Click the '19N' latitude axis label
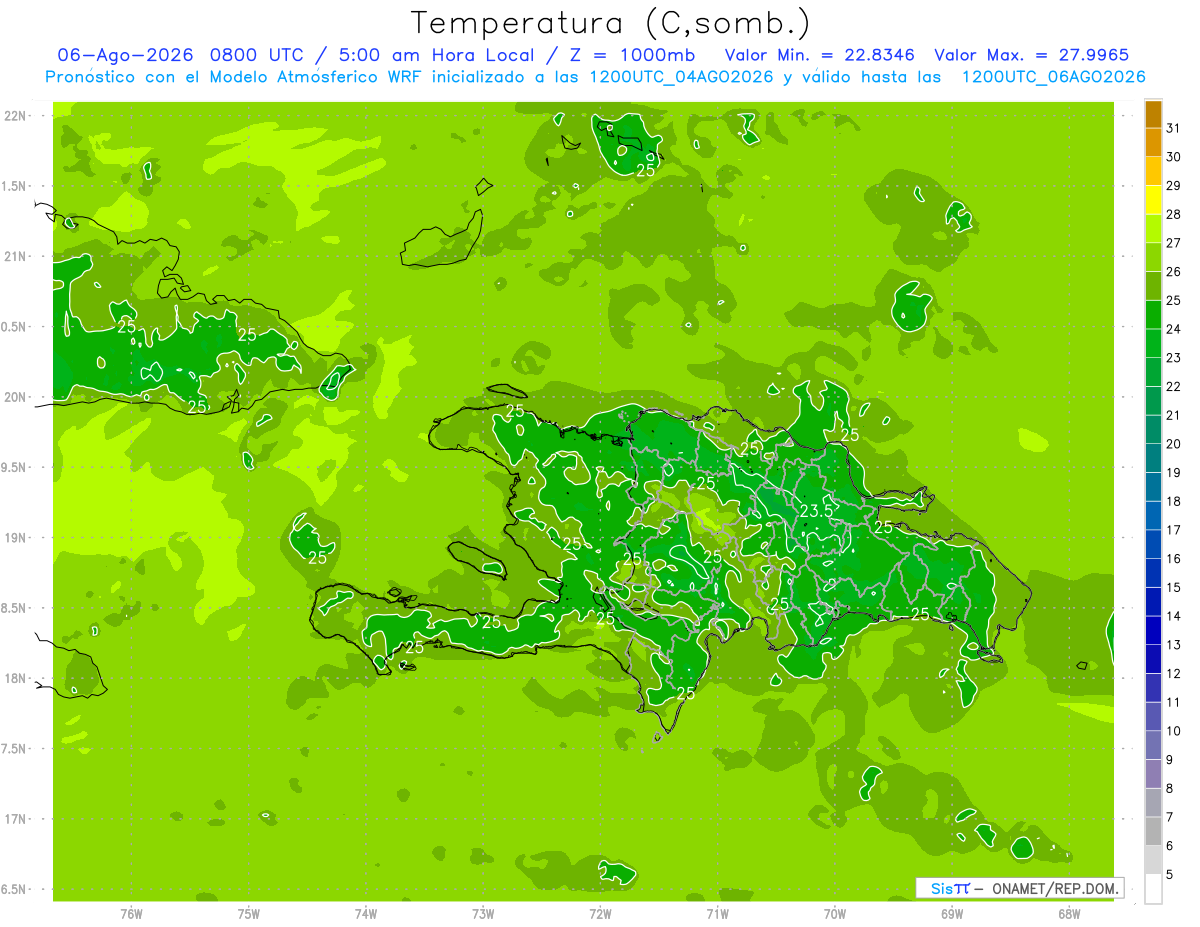This screenshot has width=1200, height=927. pos(16,537)
